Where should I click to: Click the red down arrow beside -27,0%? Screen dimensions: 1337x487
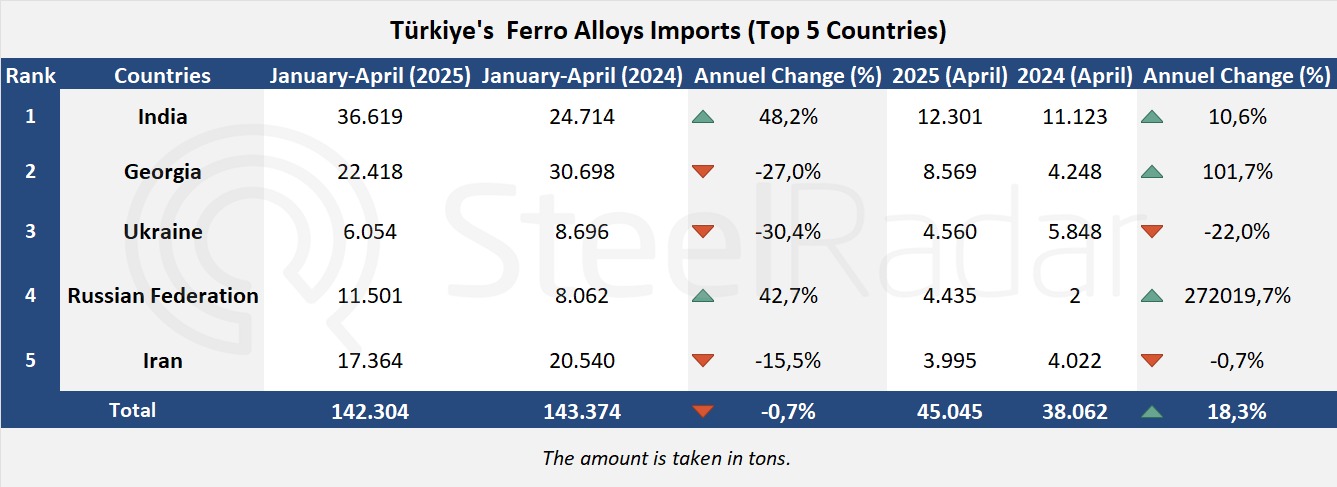(703, 172)
